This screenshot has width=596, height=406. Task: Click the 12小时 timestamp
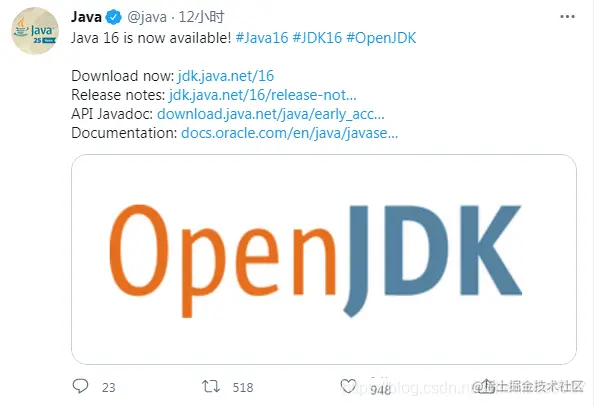201,17
